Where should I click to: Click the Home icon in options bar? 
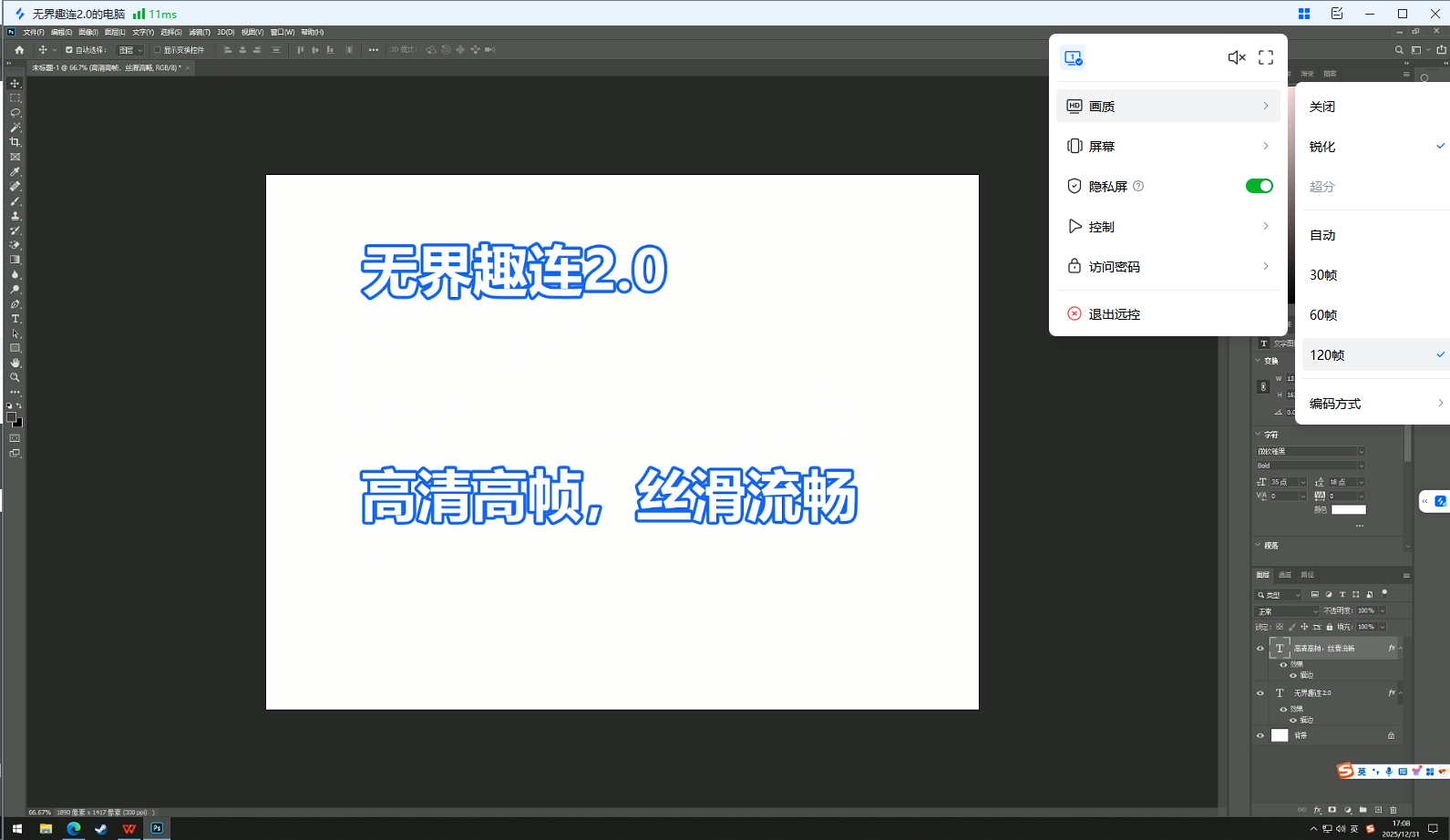pyautogui.click(x=19, y=50)
